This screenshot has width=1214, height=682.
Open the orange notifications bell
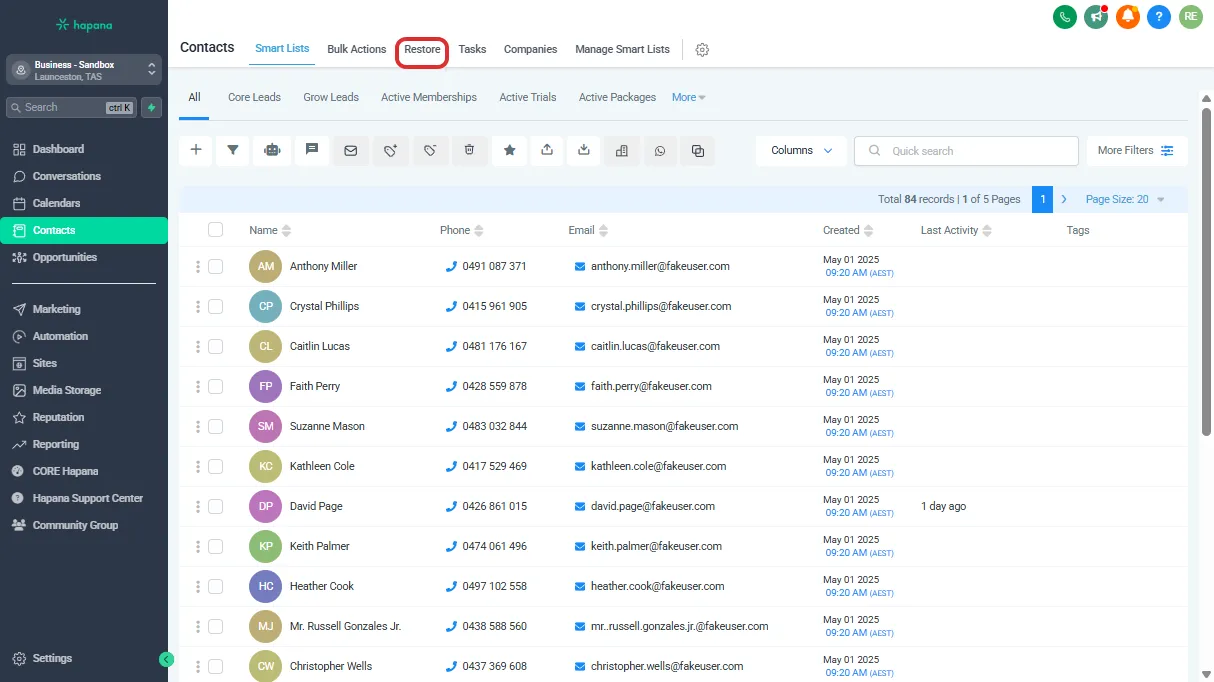point(1128,16)
